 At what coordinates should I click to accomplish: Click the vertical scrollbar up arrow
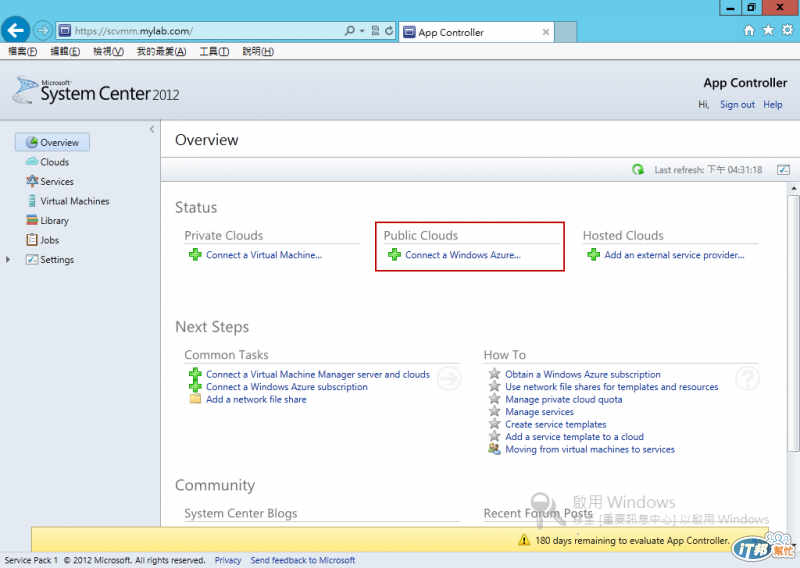pos(793,188)
